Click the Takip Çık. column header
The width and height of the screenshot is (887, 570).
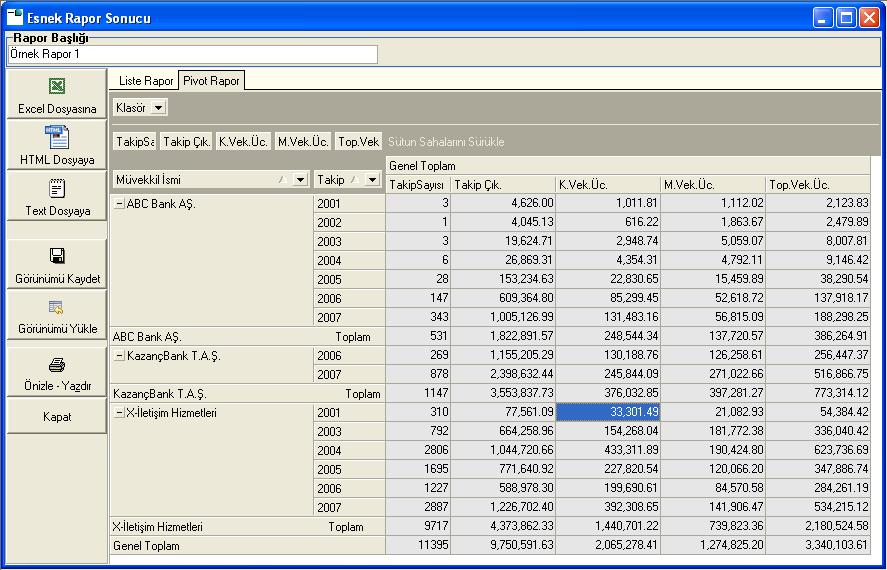tap(503, 184)
